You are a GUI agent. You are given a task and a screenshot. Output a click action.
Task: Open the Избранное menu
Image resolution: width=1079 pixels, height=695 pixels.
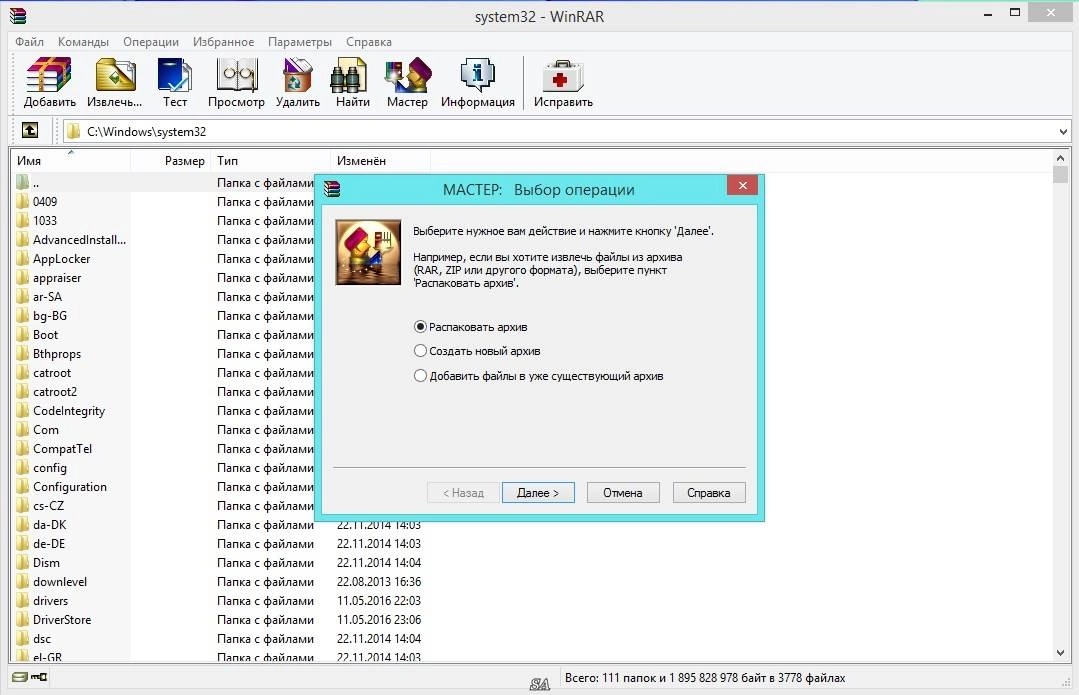(224, 42)
